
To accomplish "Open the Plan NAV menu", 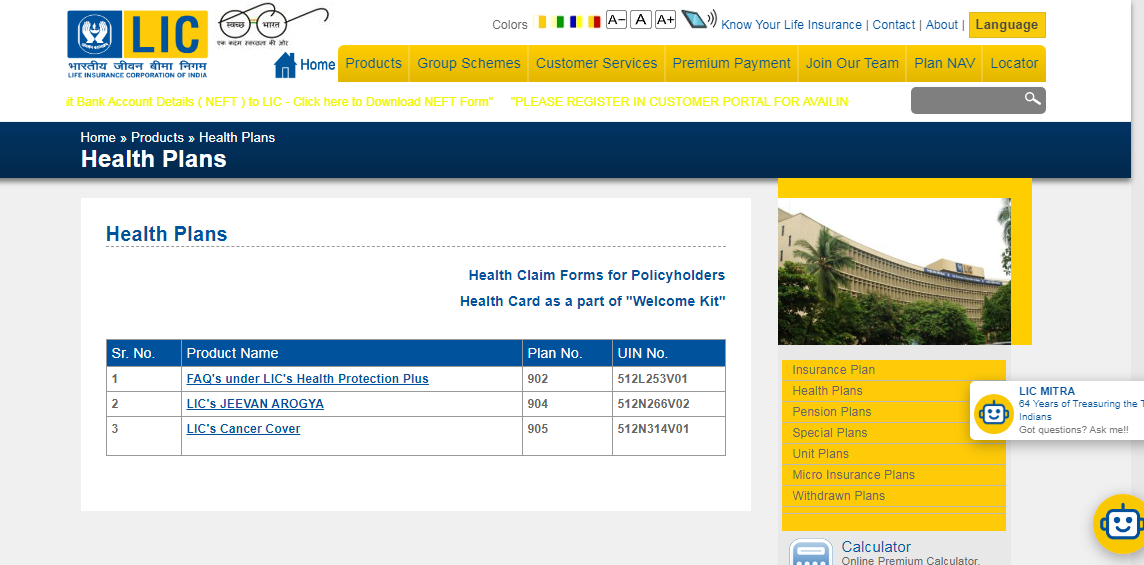I will tap(945, 64).
